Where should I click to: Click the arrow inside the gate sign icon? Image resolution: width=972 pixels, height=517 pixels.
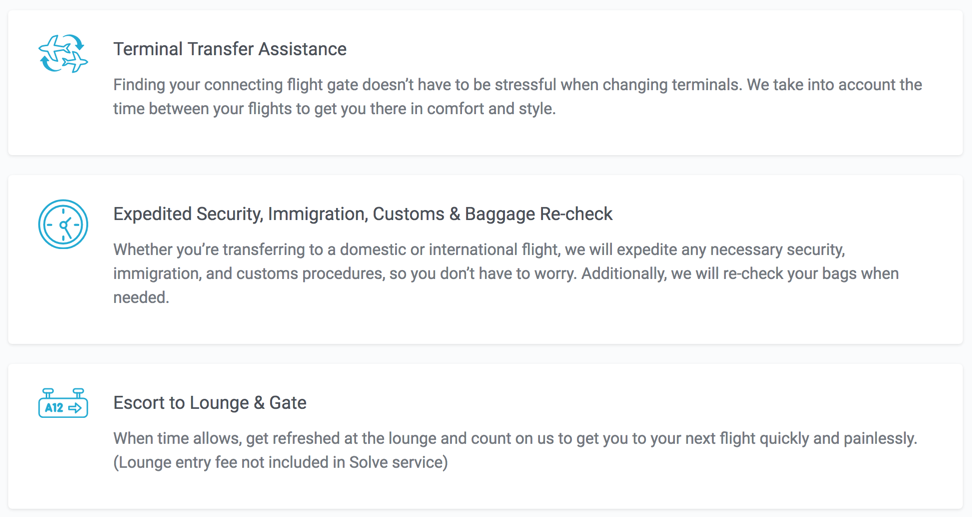[x=76, y=408]
